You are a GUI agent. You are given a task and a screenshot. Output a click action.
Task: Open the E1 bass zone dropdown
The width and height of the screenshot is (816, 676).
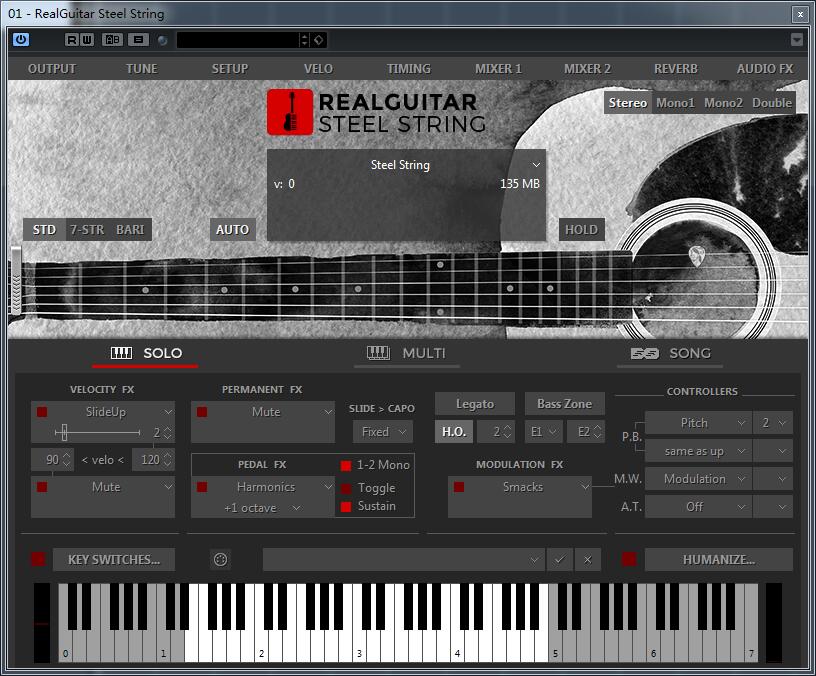[x=543, y=432]
